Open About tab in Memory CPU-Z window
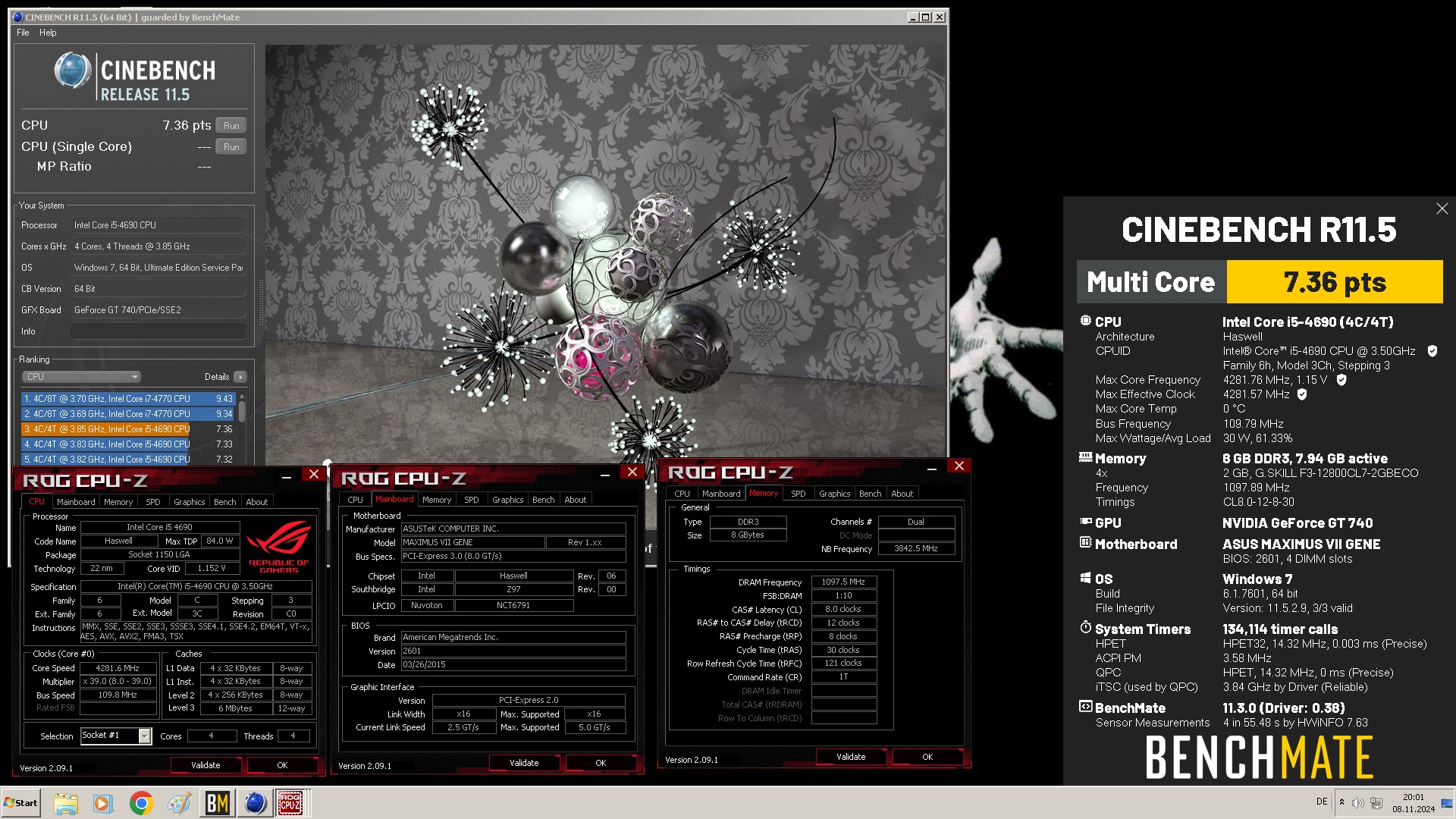The image size is (1456, 819). tap(902, 494)
